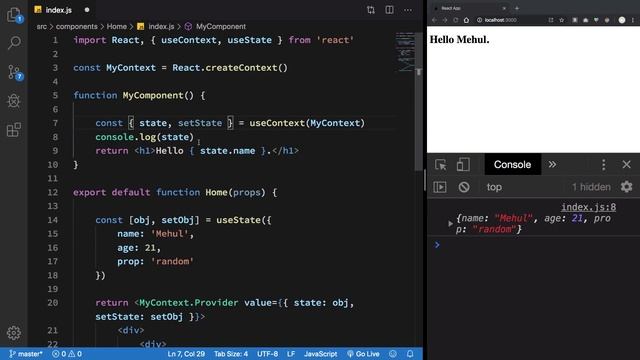Split the editor to the right
Image resolution: width=640 pixels, height=360 pixels.
point(389,10)
